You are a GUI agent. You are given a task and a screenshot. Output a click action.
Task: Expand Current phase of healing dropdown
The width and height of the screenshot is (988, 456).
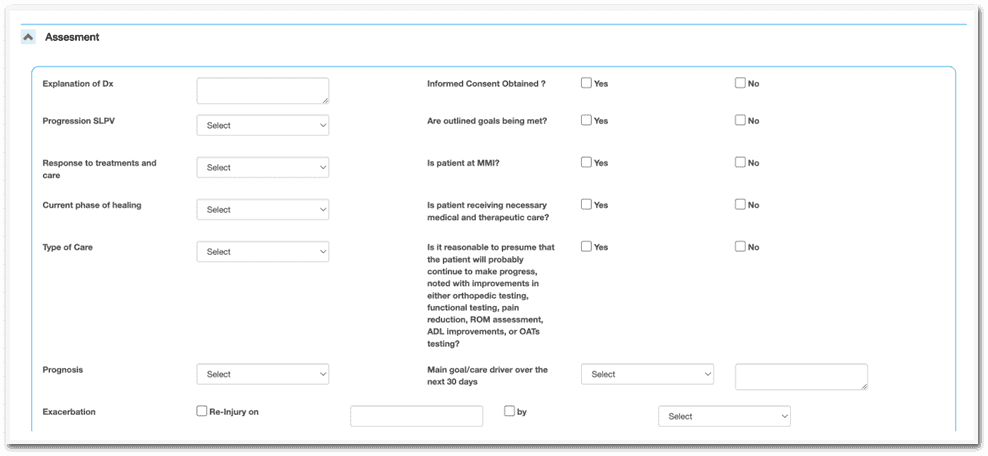click(262, 209)
